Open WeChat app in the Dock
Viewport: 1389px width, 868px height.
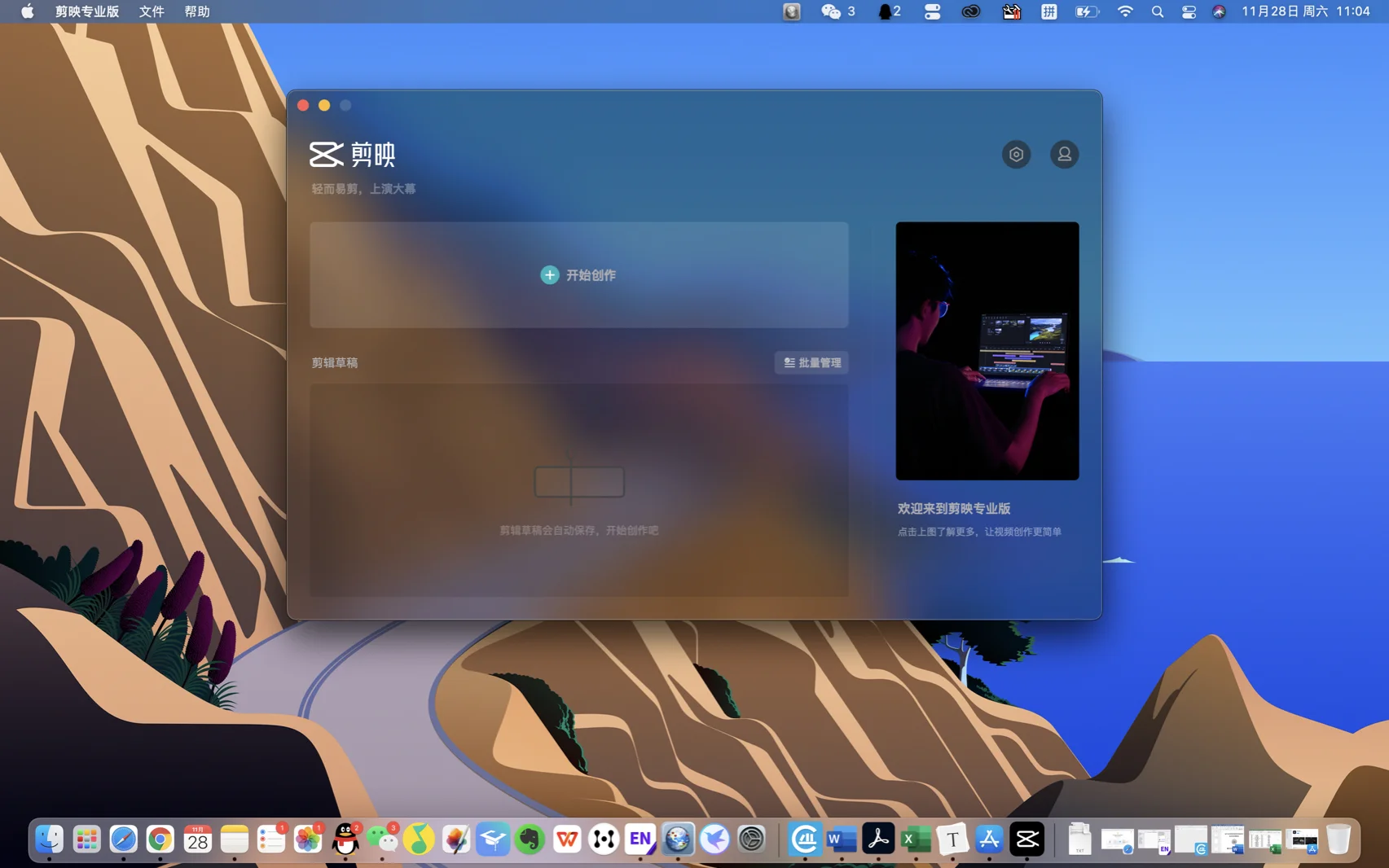[382, 839]
